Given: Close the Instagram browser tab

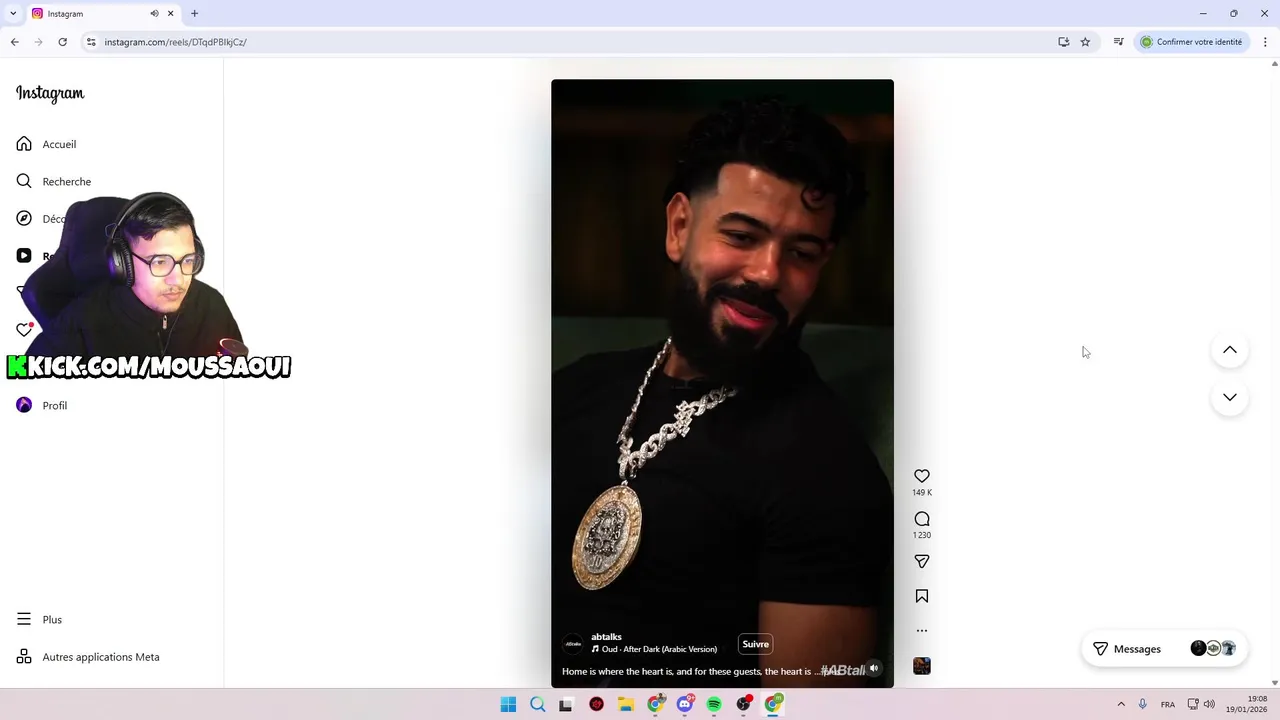Looking at the screenshot, I should point(171,13).
